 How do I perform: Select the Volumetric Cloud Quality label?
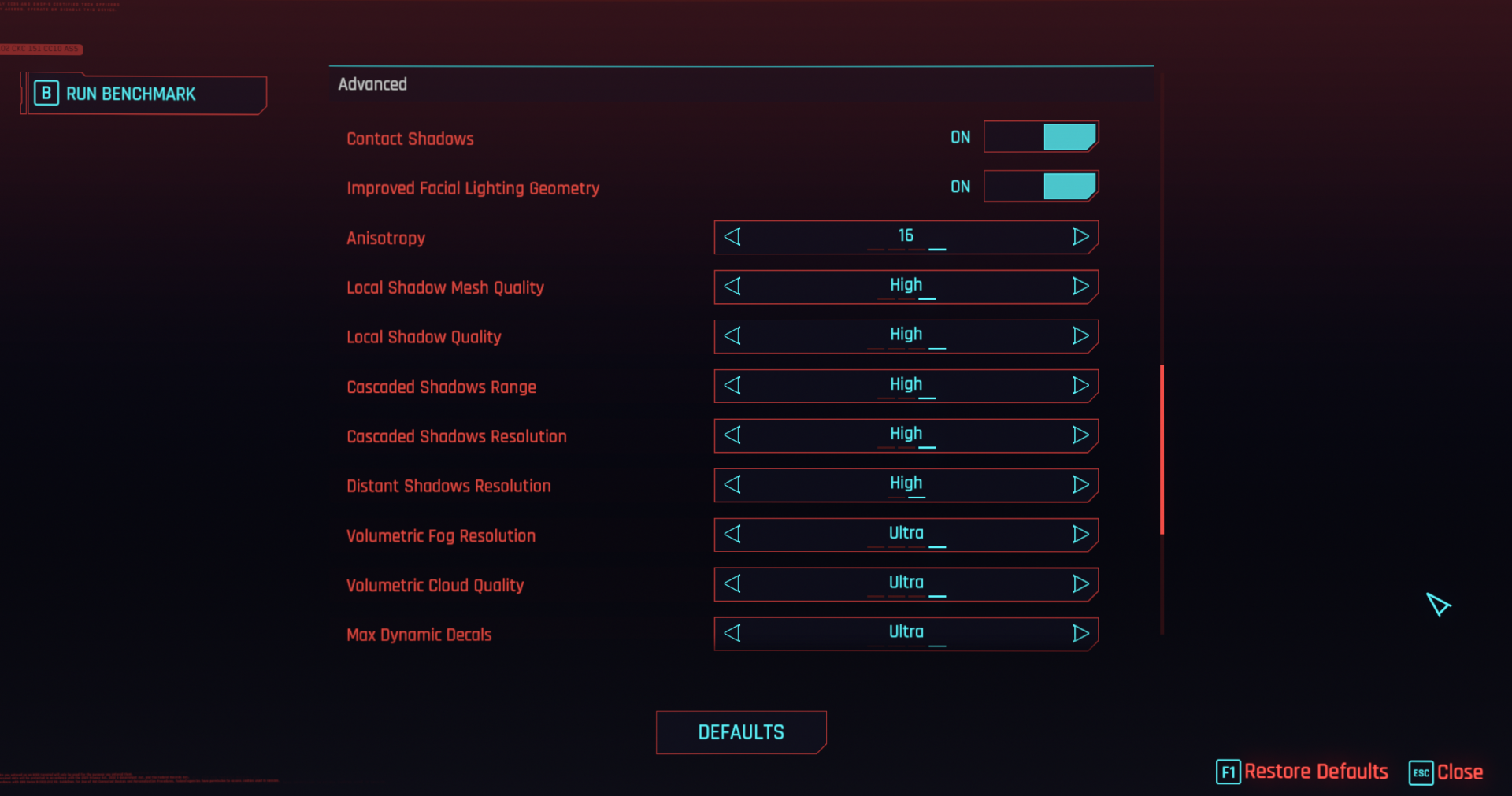(x=435, y=586)
